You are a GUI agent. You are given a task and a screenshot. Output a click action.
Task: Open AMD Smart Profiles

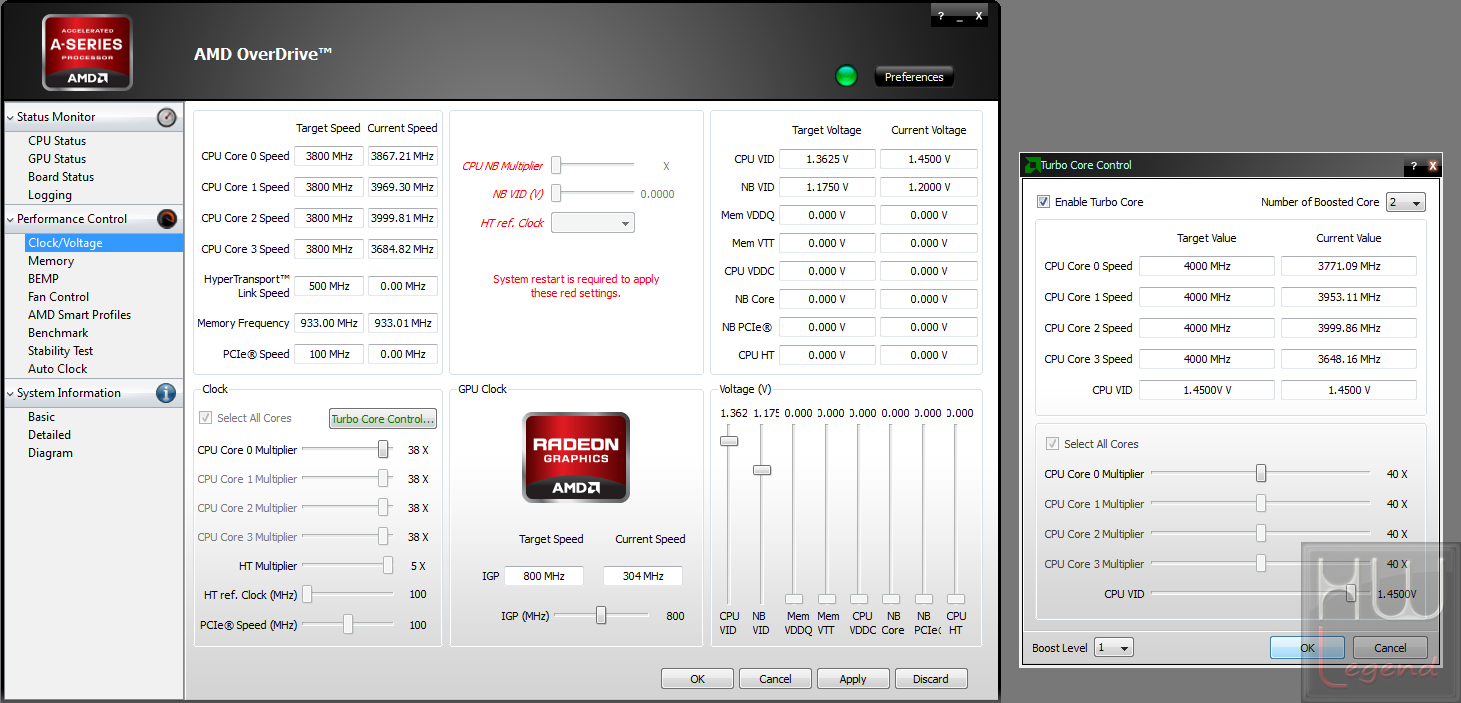tap(79, 315)
